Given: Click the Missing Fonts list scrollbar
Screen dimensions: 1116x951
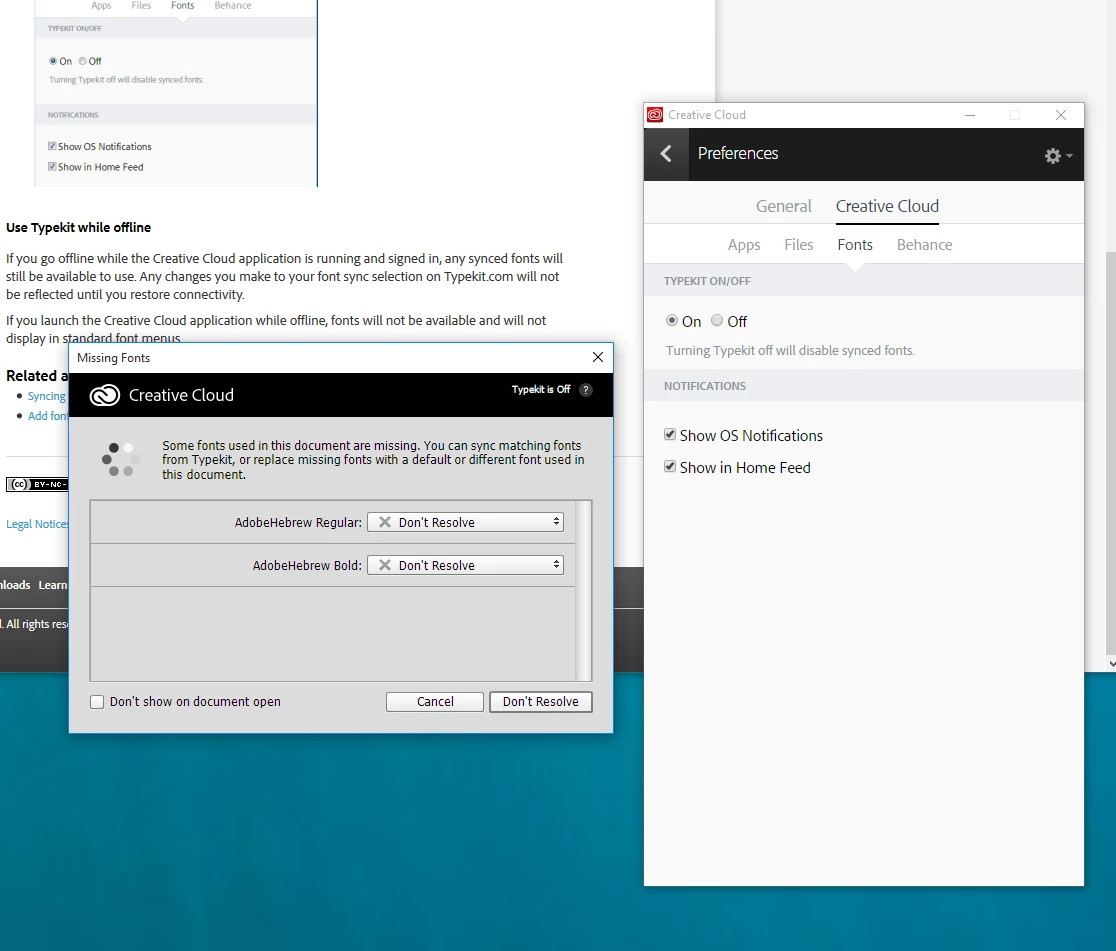Looking at the screenshot, I should (583, 591).
